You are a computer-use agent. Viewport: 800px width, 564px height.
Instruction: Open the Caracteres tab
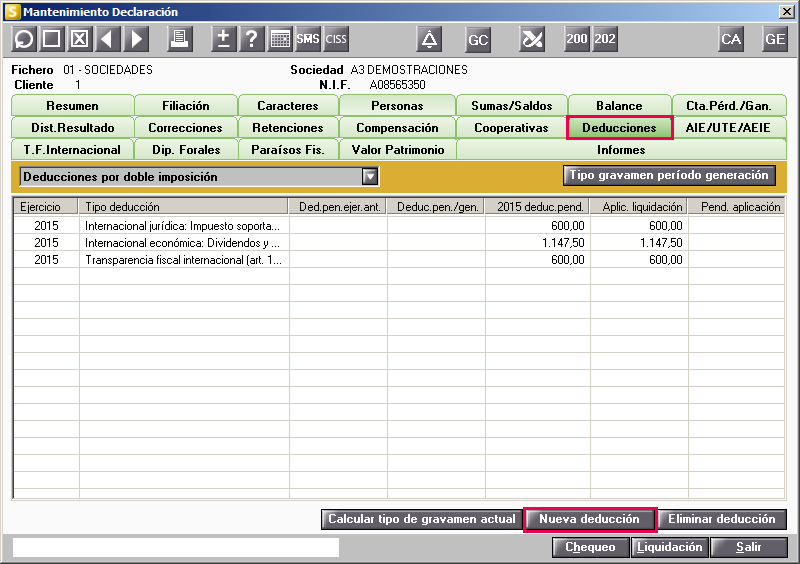[288, 106]
